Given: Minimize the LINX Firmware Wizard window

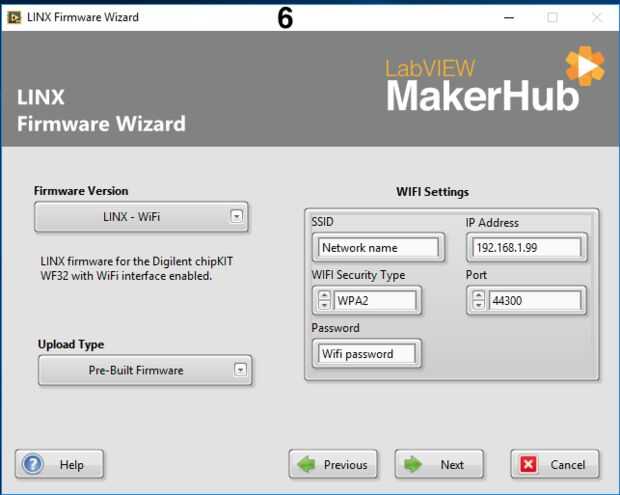Looking at the screenshot, I should tap(509, 17).
